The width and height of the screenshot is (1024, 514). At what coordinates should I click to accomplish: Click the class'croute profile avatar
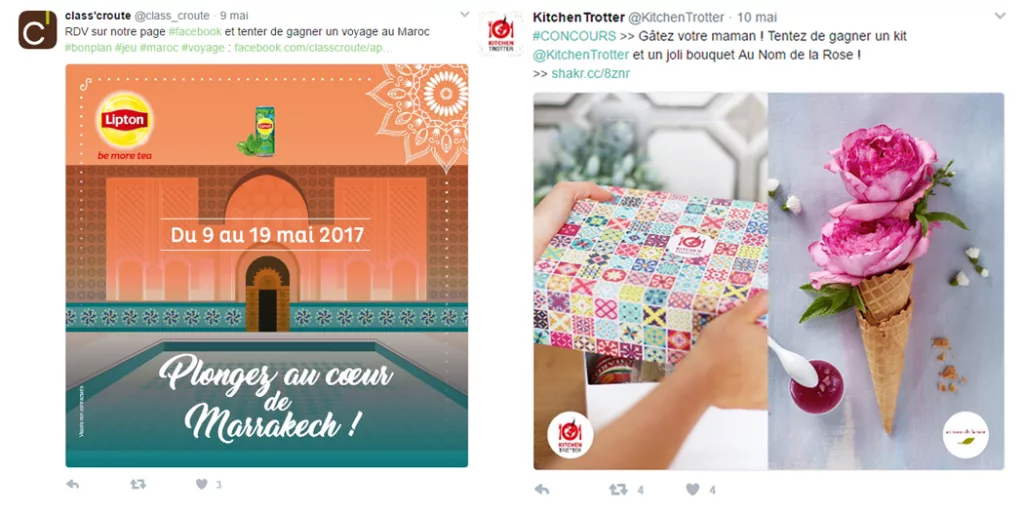37,29
